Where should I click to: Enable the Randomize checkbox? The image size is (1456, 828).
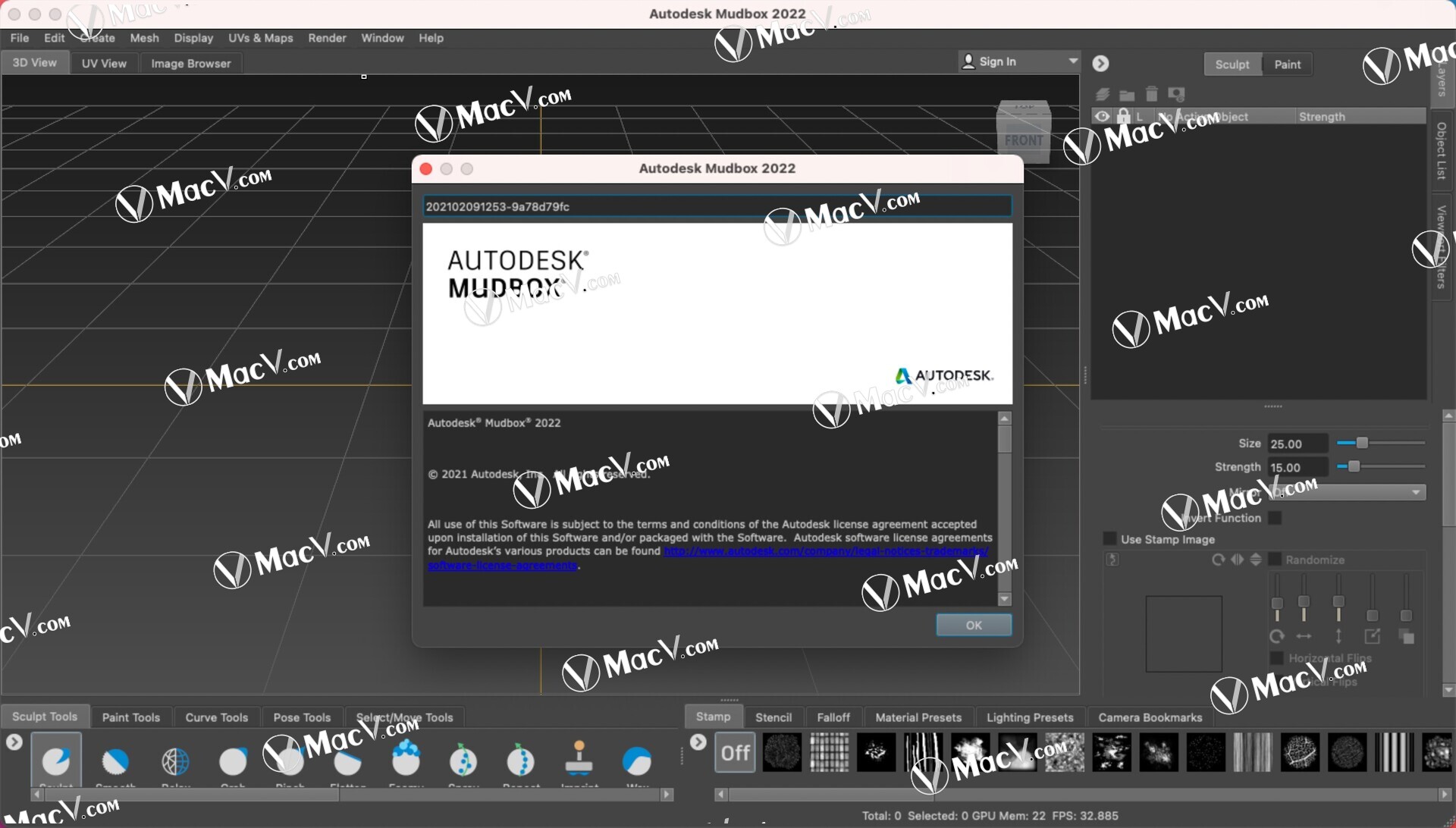point(1275,560)
